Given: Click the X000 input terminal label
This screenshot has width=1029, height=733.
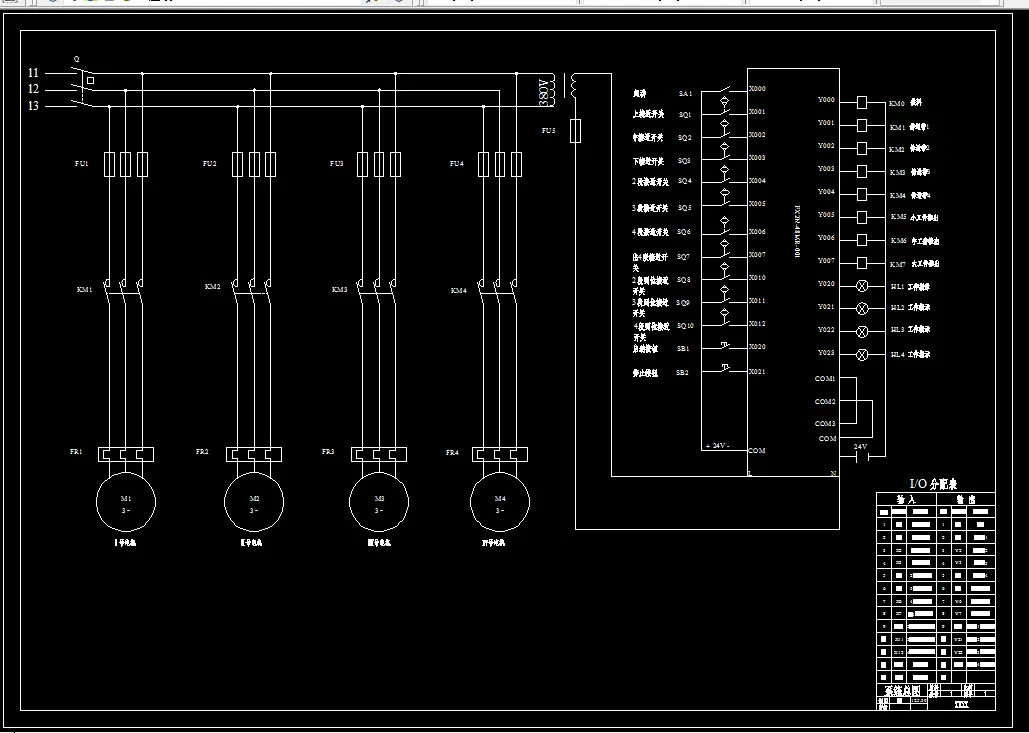Looking at the screenshot, I should (757, 87).
